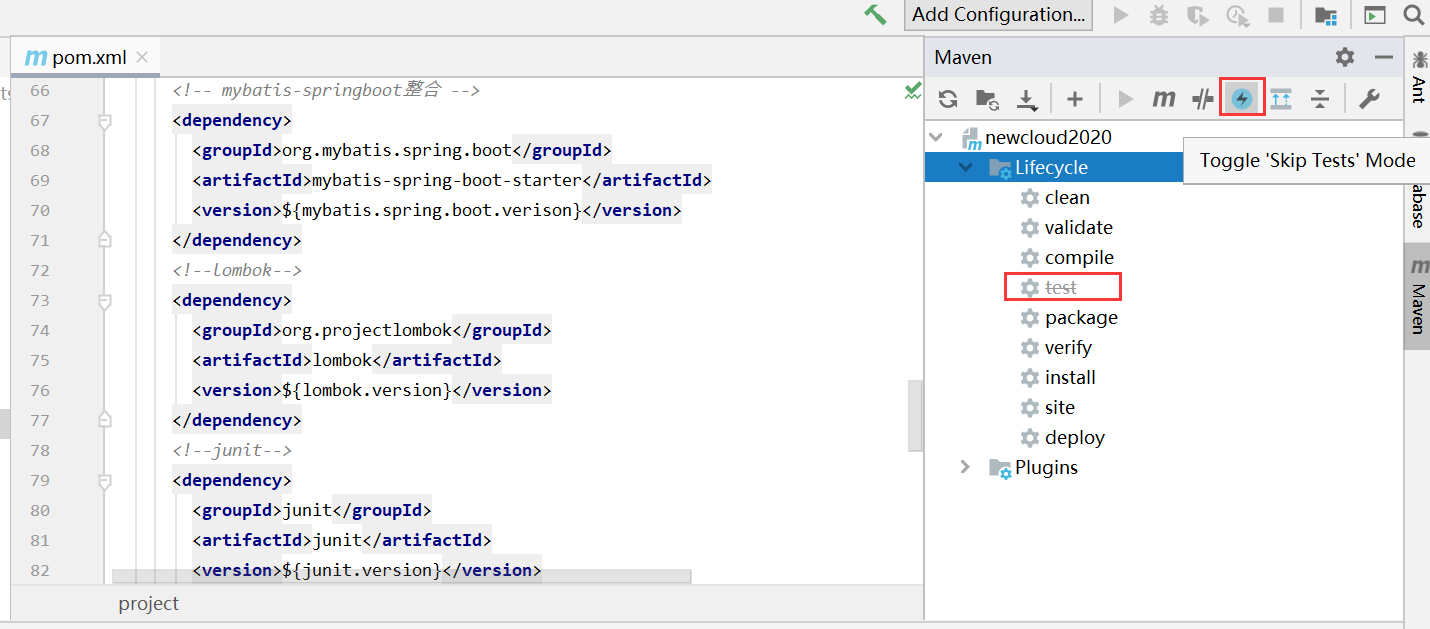
Task: Collapse all in Maven tree
Action: [1320, 99]
